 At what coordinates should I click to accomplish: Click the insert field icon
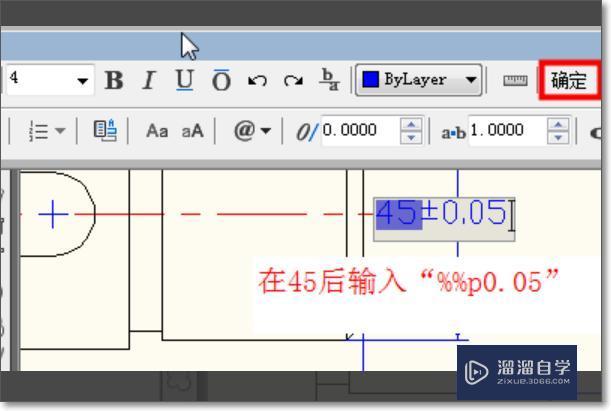click(105, 131)
